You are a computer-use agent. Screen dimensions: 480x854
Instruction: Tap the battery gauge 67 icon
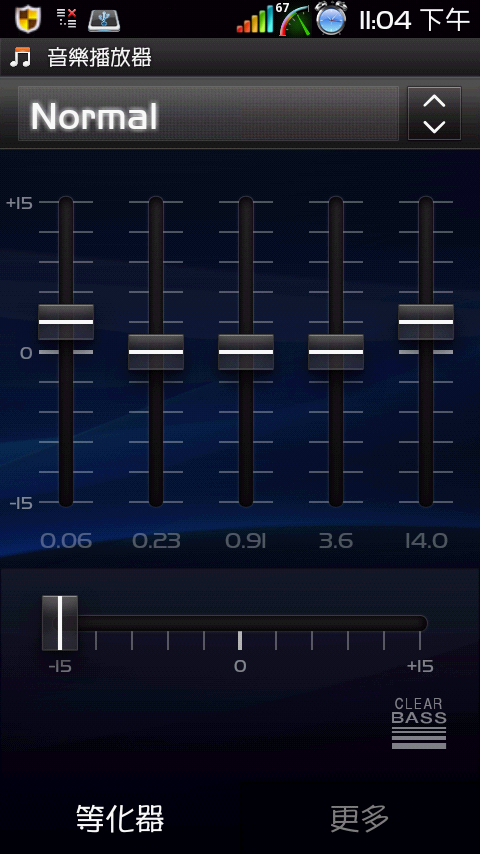[294, 19]
